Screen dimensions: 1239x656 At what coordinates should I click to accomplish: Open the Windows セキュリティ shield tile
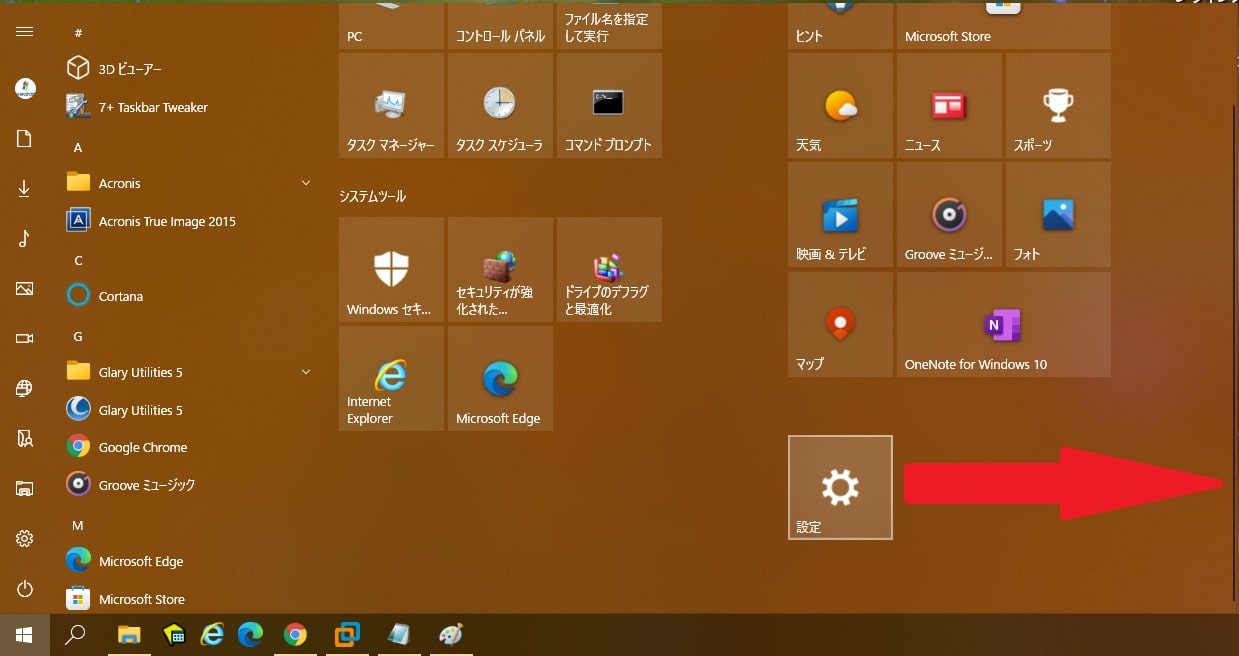pyautogui.click(x=391, y=270)
